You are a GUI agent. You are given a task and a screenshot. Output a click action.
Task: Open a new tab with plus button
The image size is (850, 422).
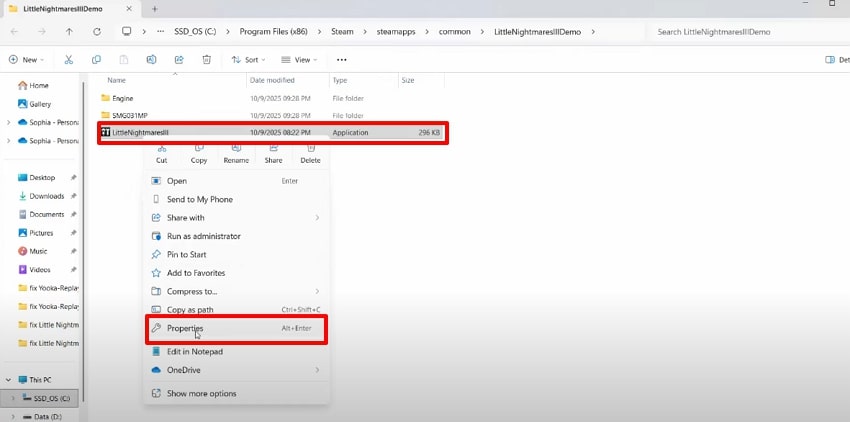coord(154,9)
